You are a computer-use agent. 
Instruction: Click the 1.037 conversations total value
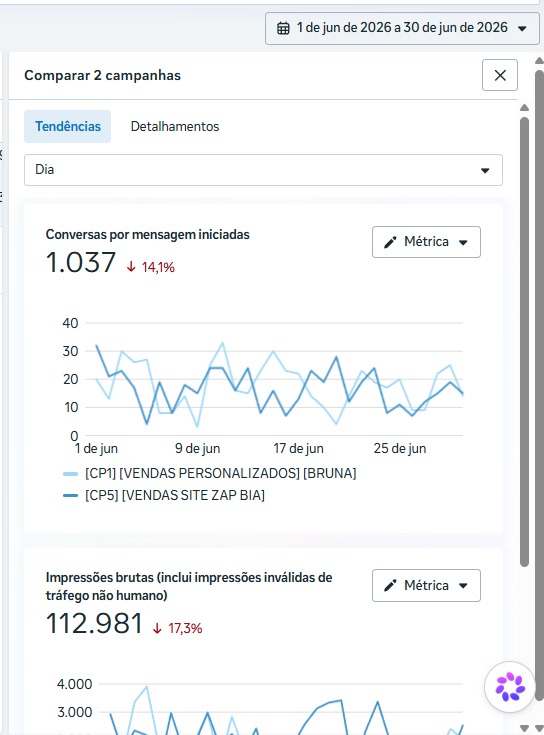(81, 262)
